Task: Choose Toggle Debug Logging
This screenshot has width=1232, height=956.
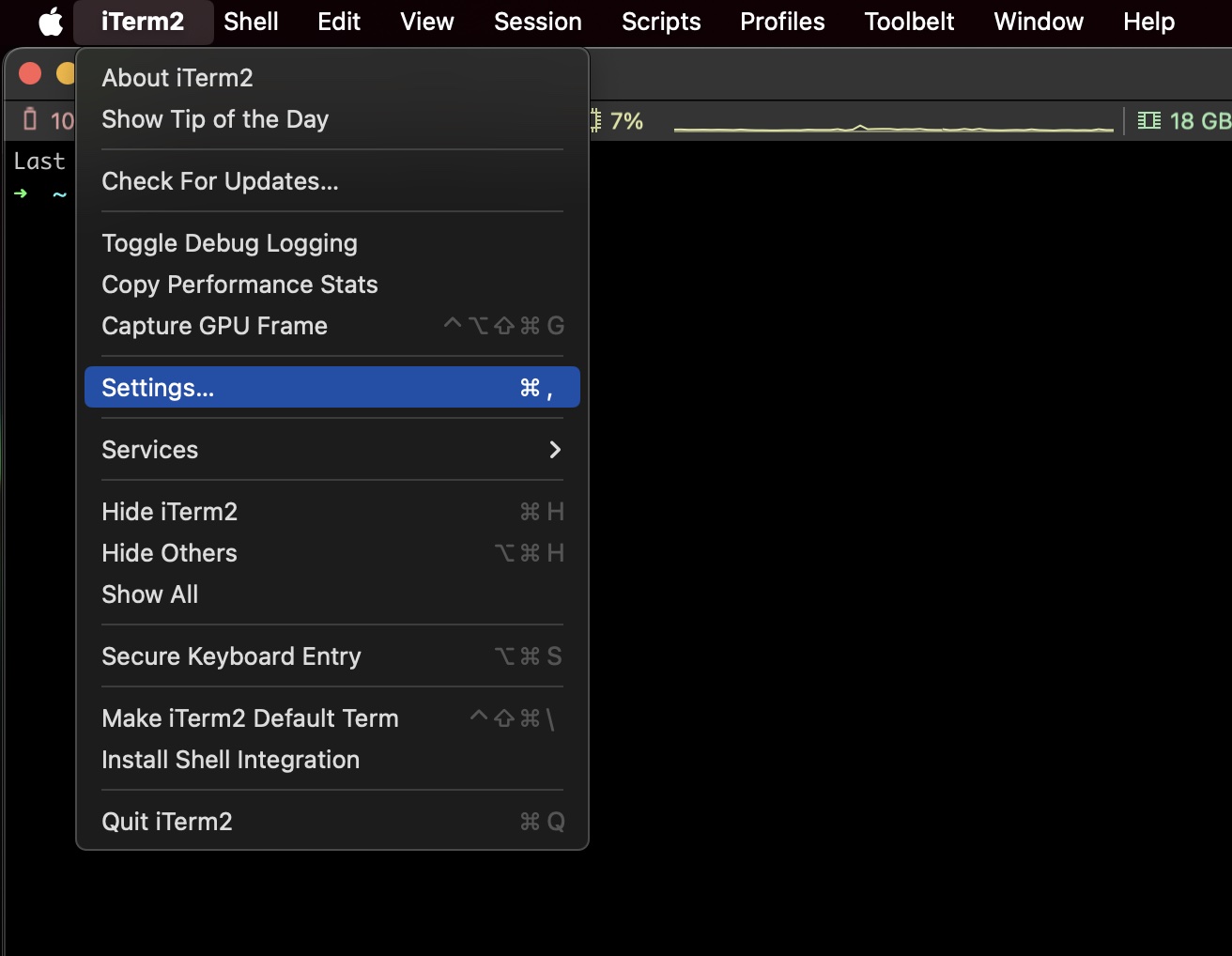Action: coord(332,243)
